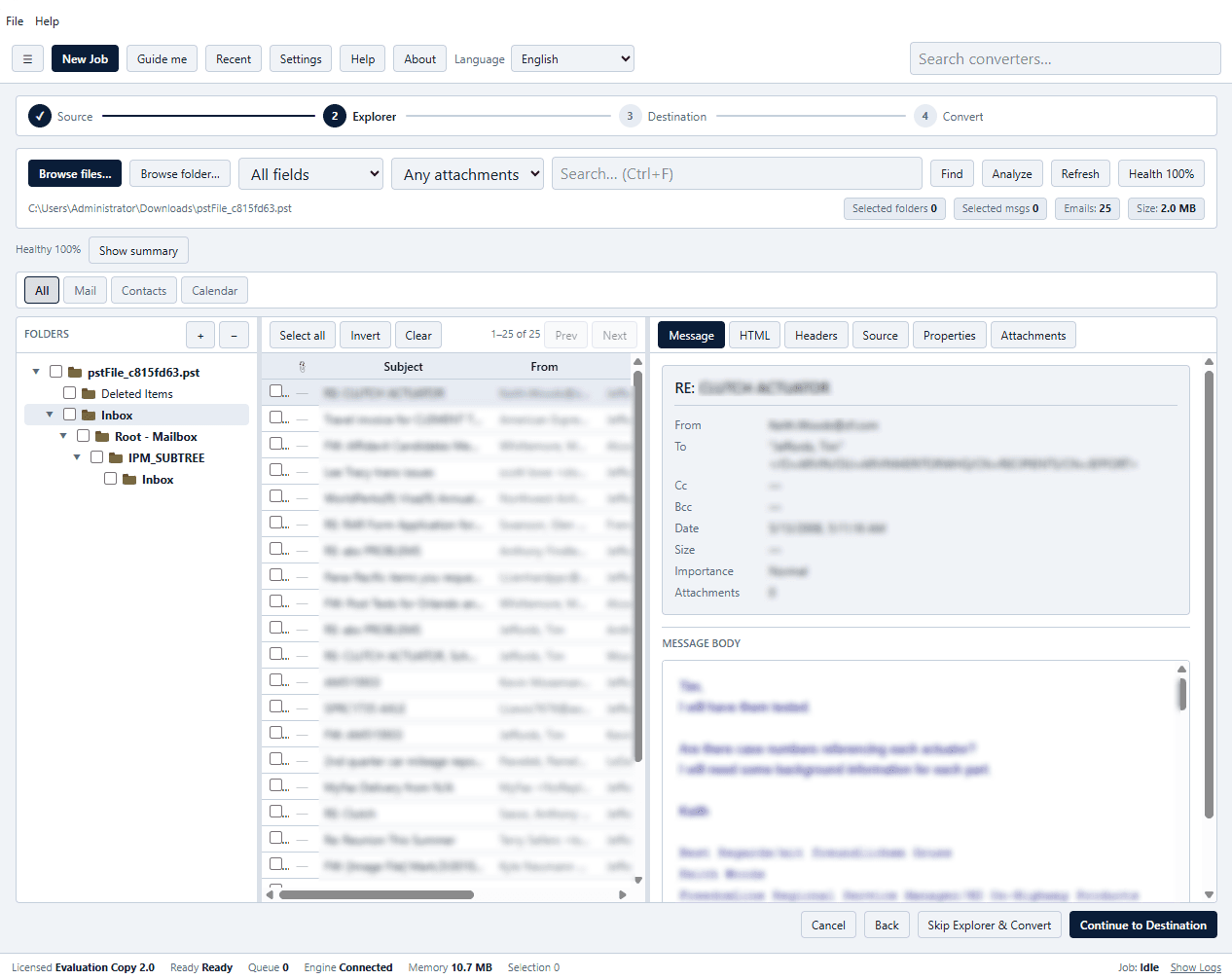Image resolution: width=1232 pixels, height=980 pixels.
Task: Click the Guide me button
Action: [163, 59]
